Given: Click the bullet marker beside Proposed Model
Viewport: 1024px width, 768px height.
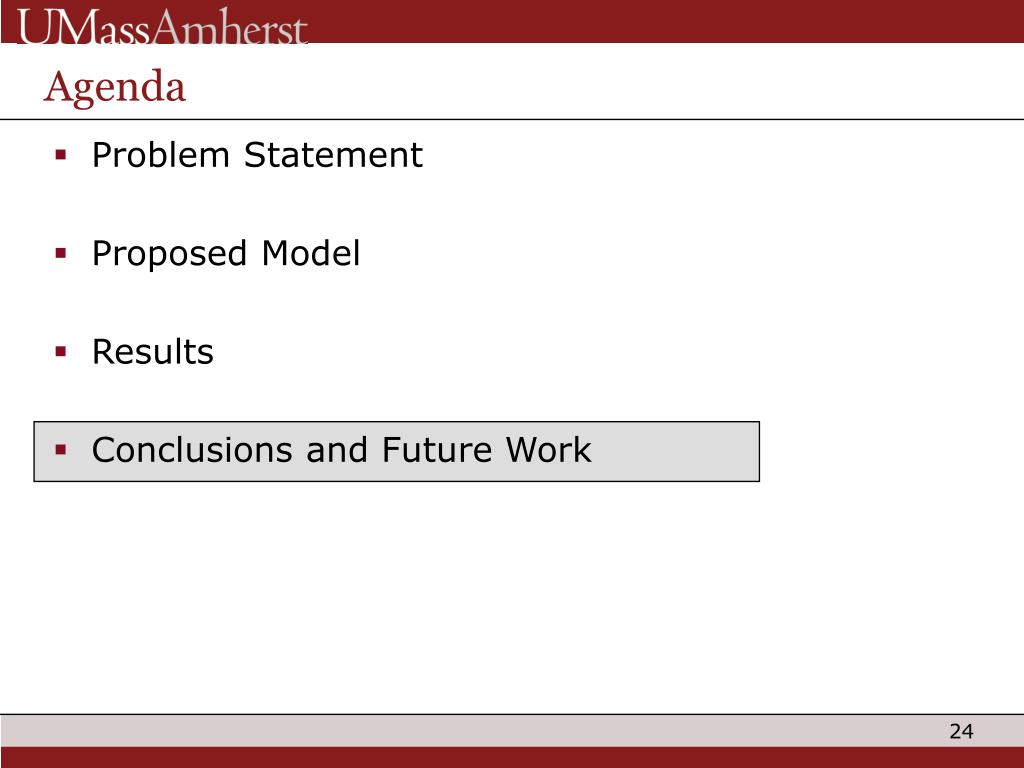Looking at the screenshot, I should point(61,253).
